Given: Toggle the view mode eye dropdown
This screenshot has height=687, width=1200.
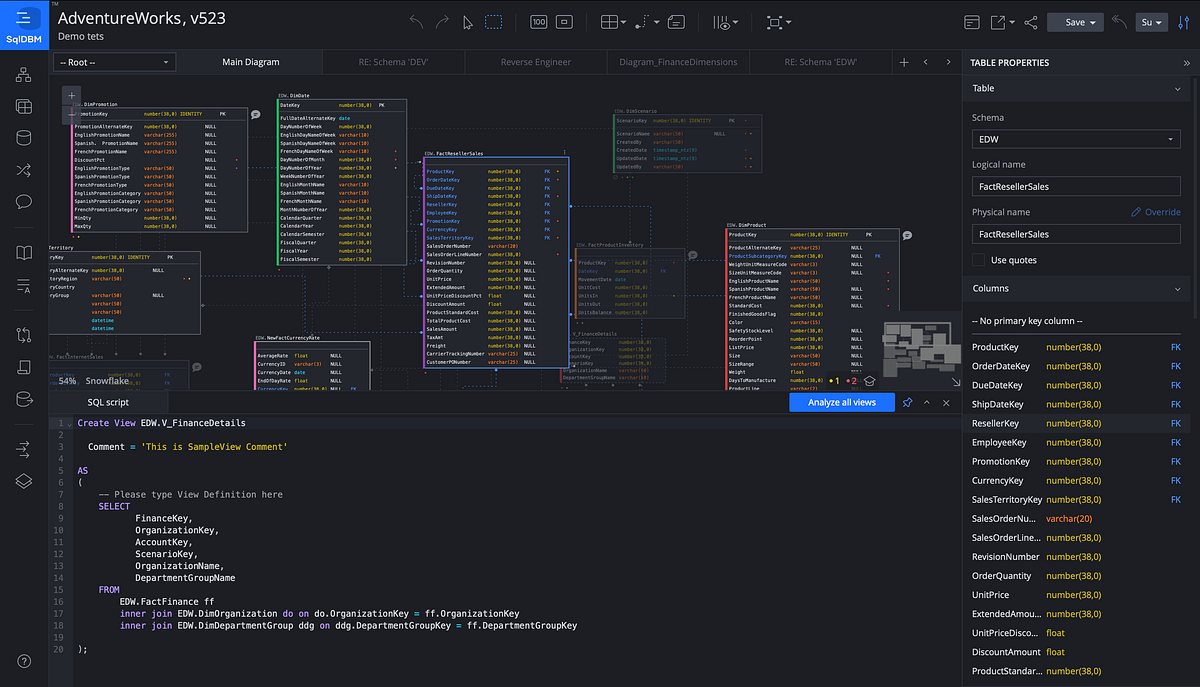Looking at the screenshot, I should click(x=726, y=22).
